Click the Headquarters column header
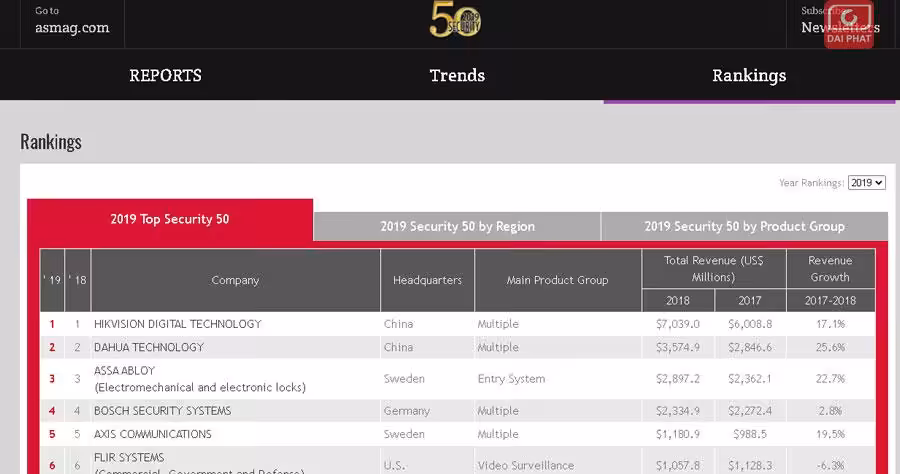Viewport: 900px width, 474px height. pos(427,280)
